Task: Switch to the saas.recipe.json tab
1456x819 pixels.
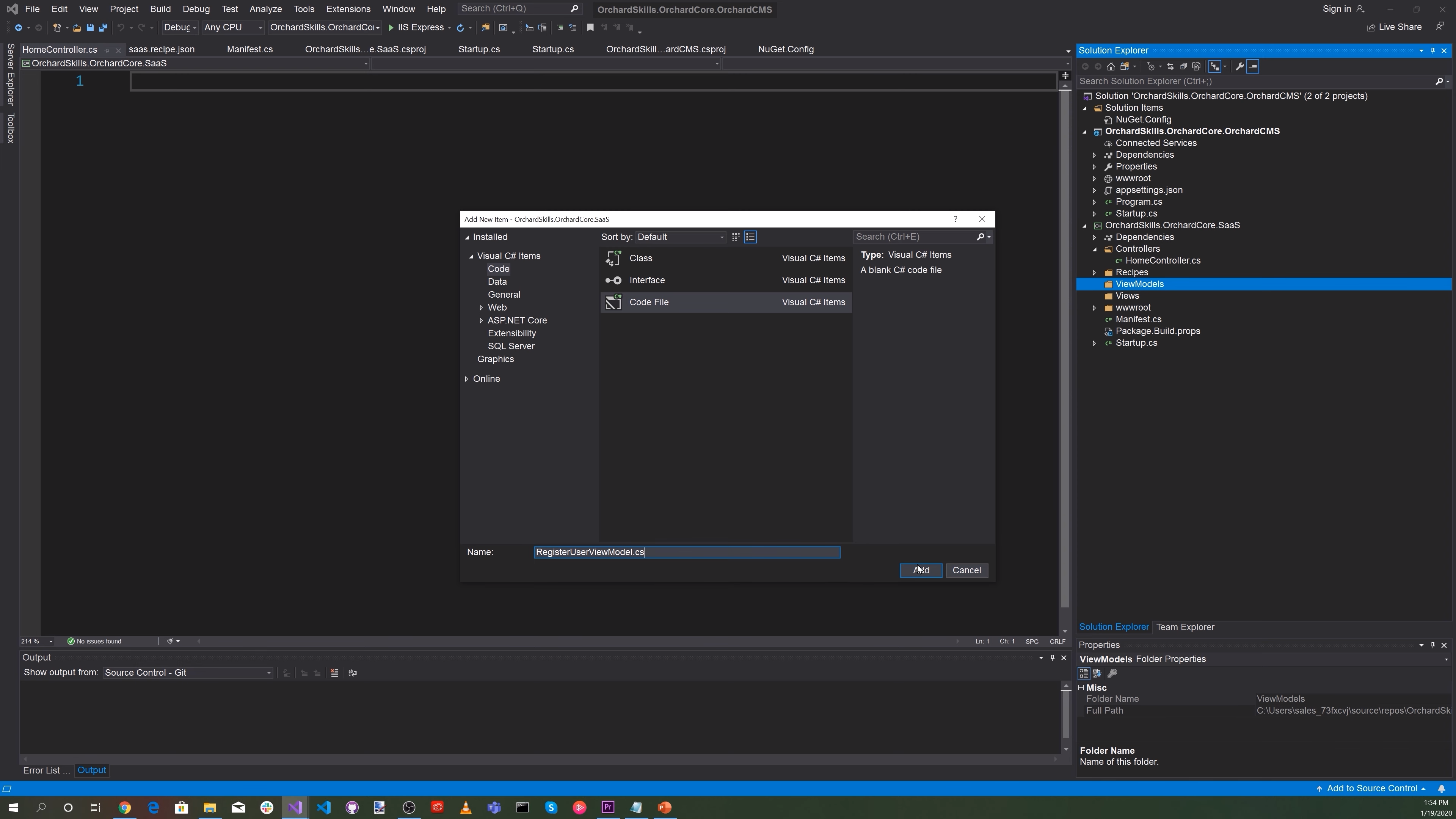Action: pyautogui.click(x=162, y=49)
